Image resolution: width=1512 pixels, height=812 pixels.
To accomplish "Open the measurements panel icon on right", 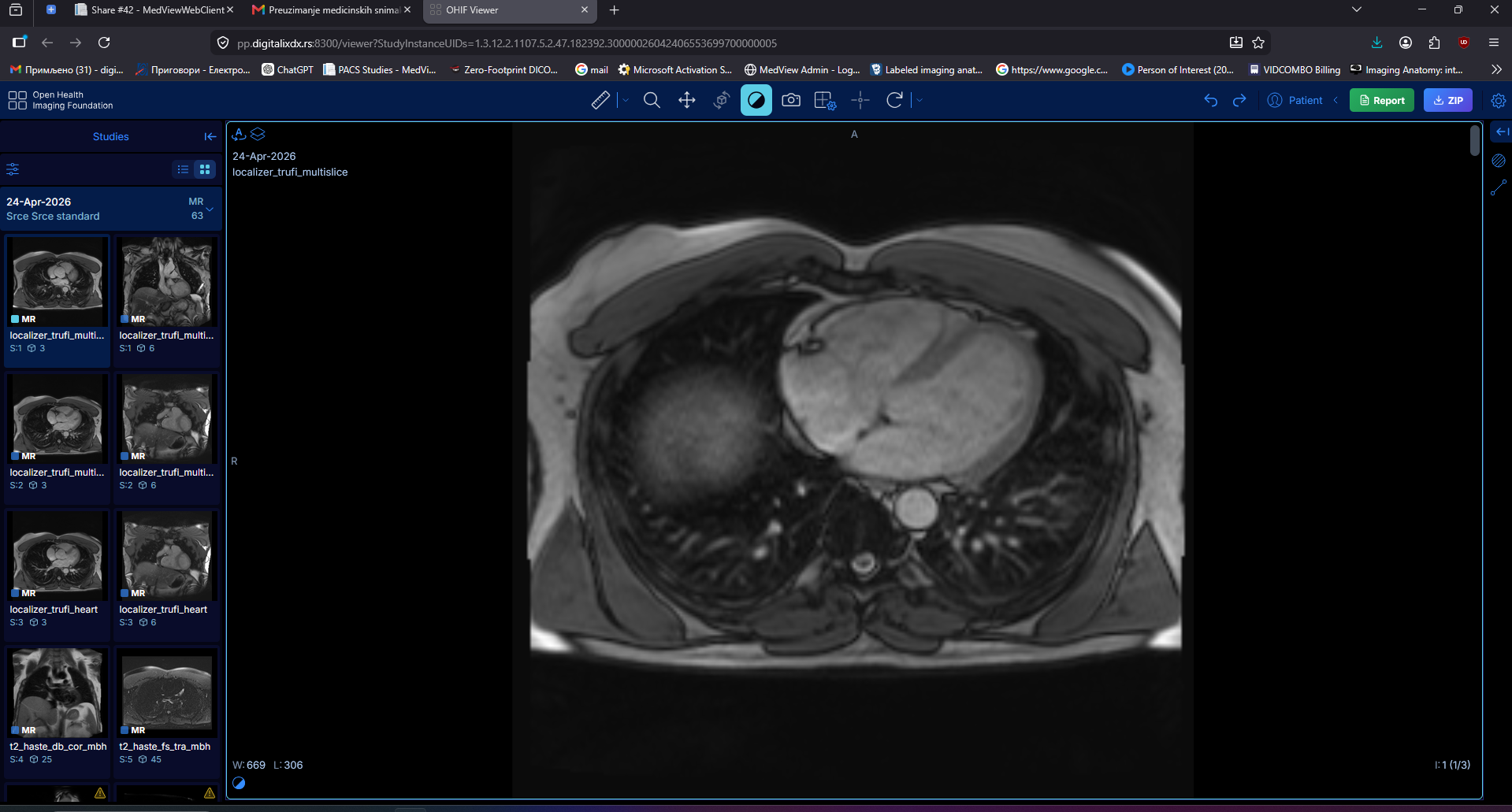I will tap(1499, 187).
